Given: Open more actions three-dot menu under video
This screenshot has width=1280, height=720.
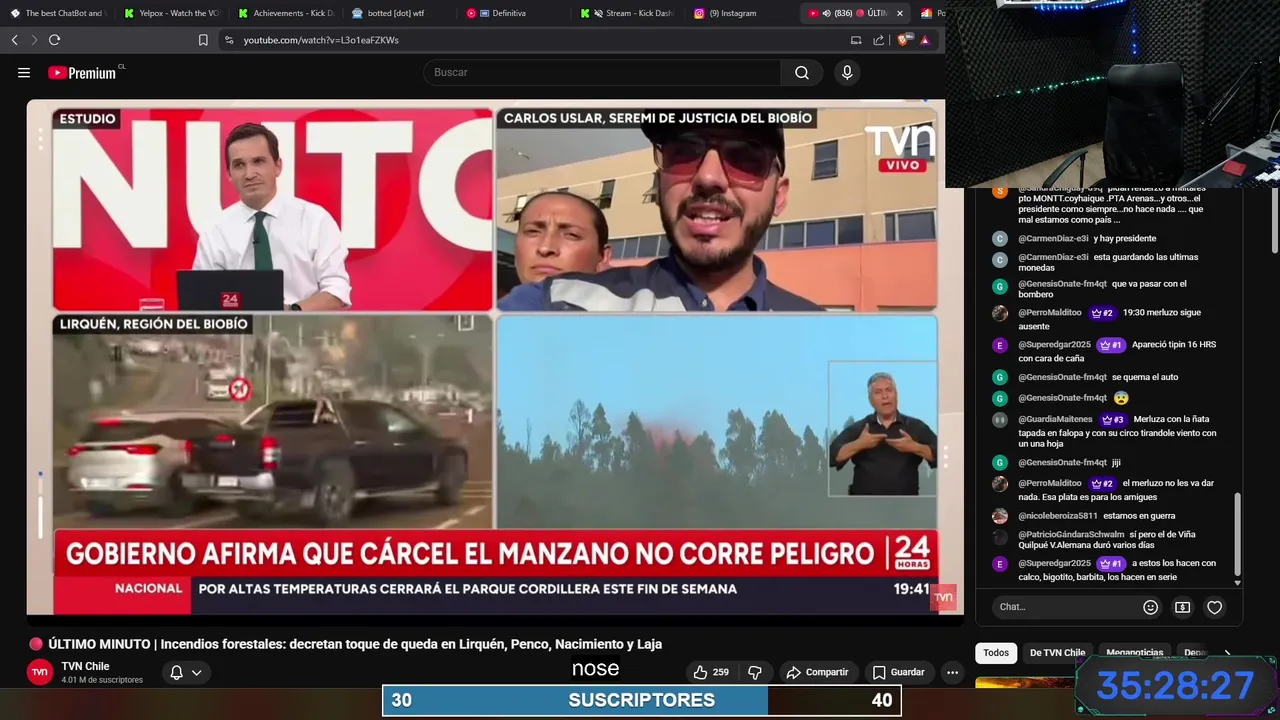Looking at the screenshot, I should pos(952,672).
